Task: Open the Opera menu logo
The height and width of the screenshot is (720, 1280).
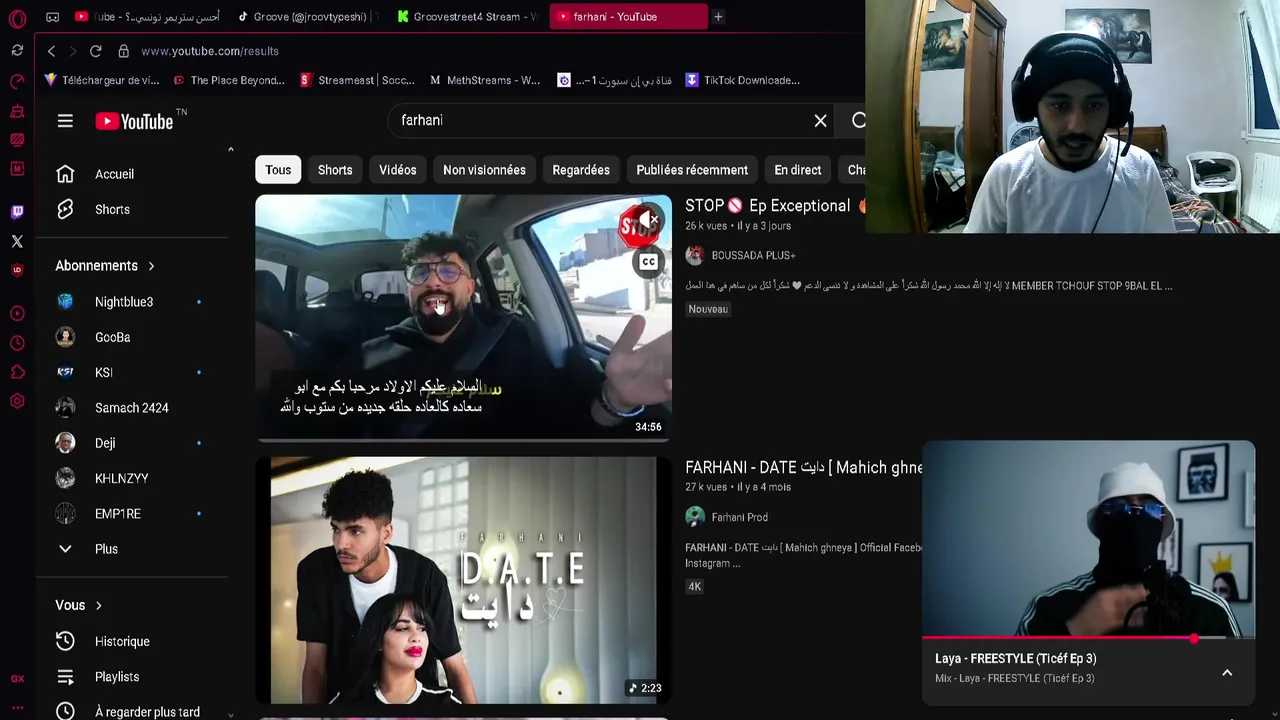Action: [17, 18]
